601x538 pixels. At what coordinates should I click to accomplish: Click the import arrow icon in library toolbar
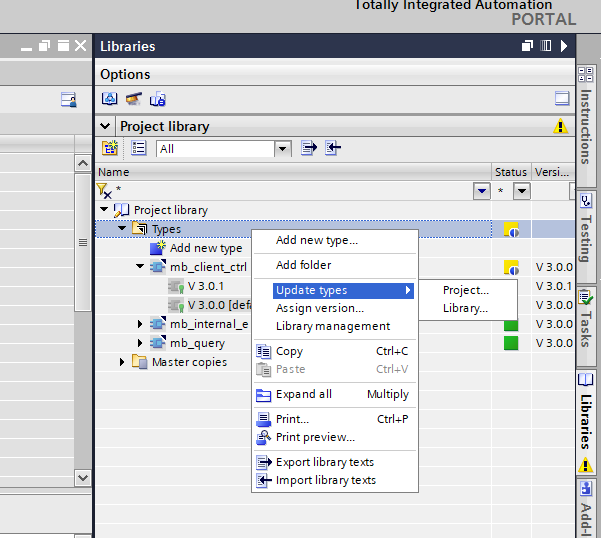[333, 148]
